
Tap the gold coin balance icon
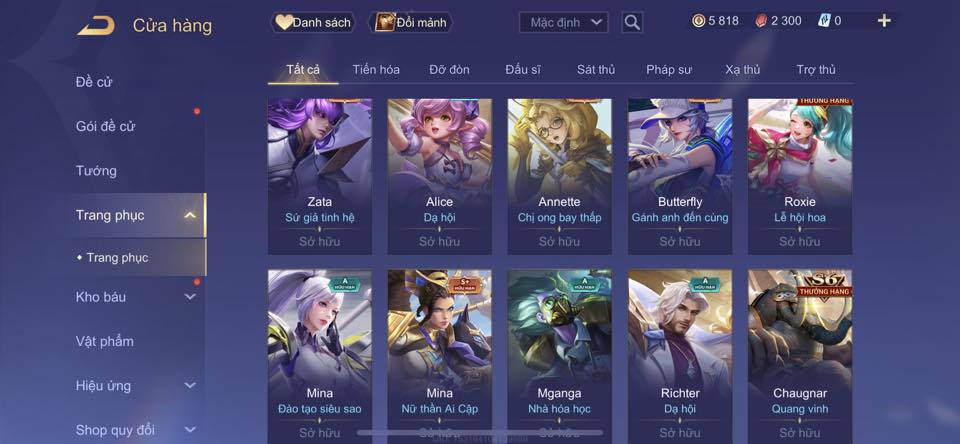699,21
